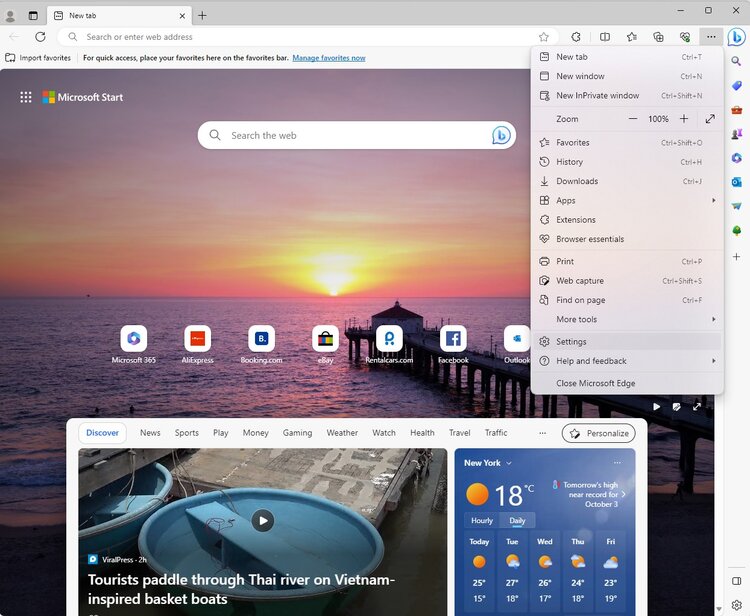This screenshot has width=750, height=616.
Task: Toggle split screen icon in toolbar
Action: point(605,37)
